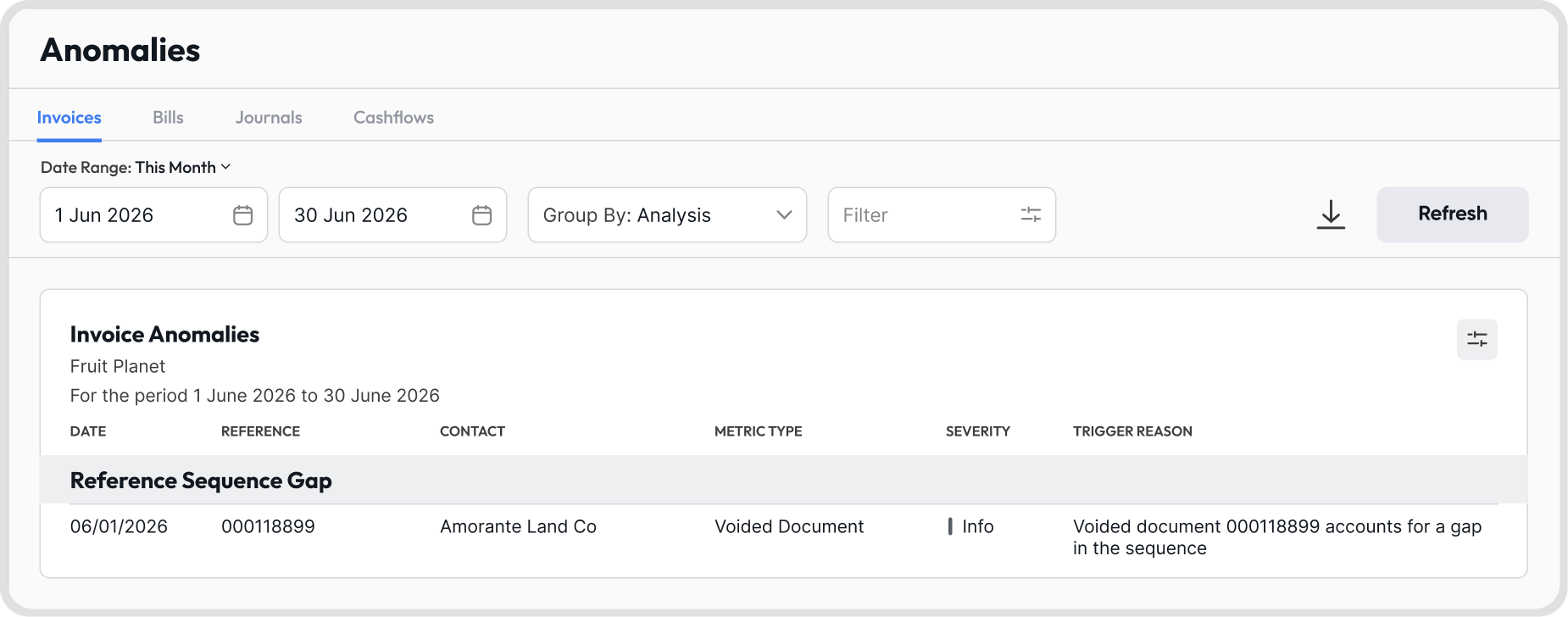Open the end date calendar picker icon
Image resolution: width=1568 pixels, height=617 pixels.
(481, 215)
